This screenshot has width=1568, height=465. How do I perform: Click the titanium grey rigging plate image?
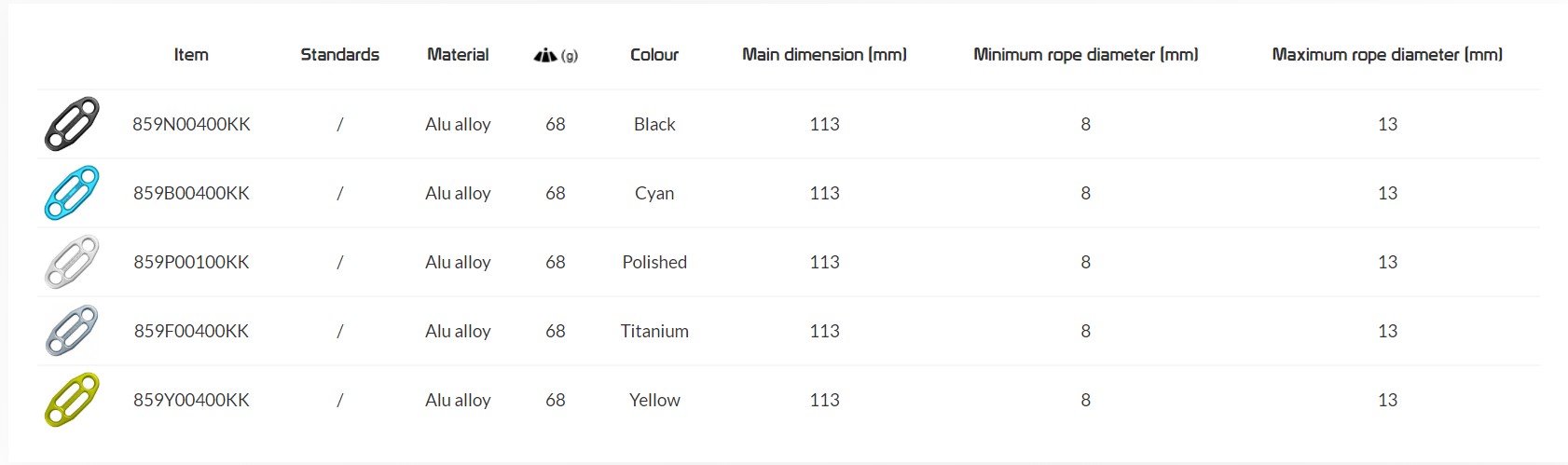pos(72,331)
